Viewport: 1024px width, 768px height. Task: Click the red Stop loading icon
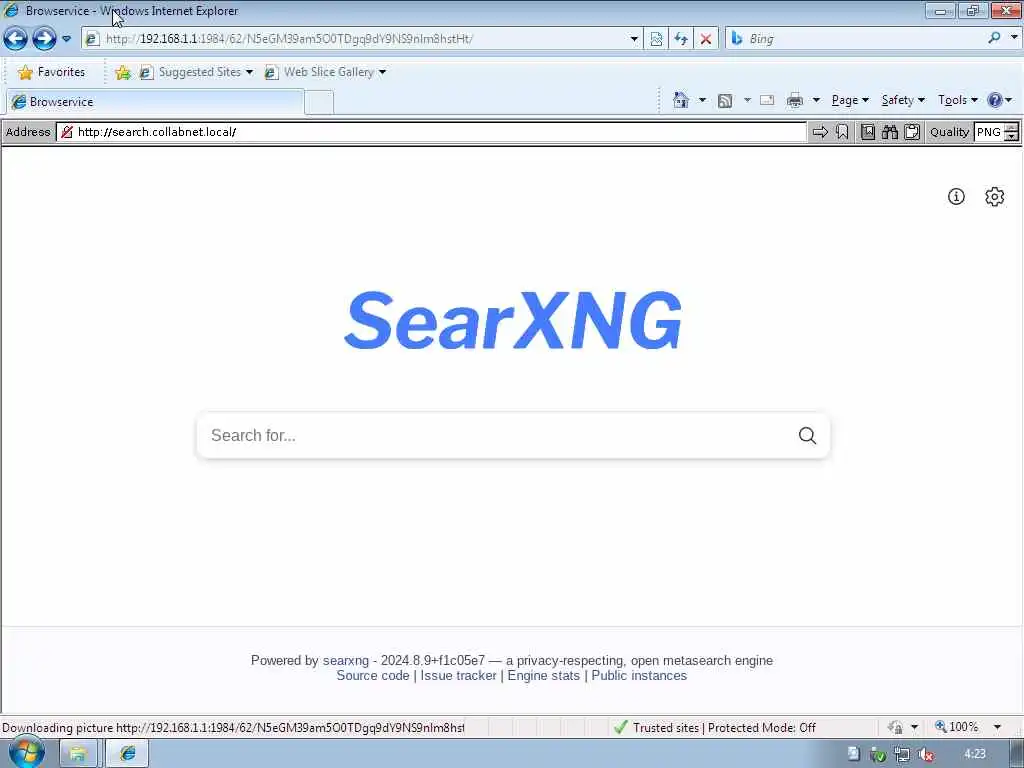coord(705,39)
